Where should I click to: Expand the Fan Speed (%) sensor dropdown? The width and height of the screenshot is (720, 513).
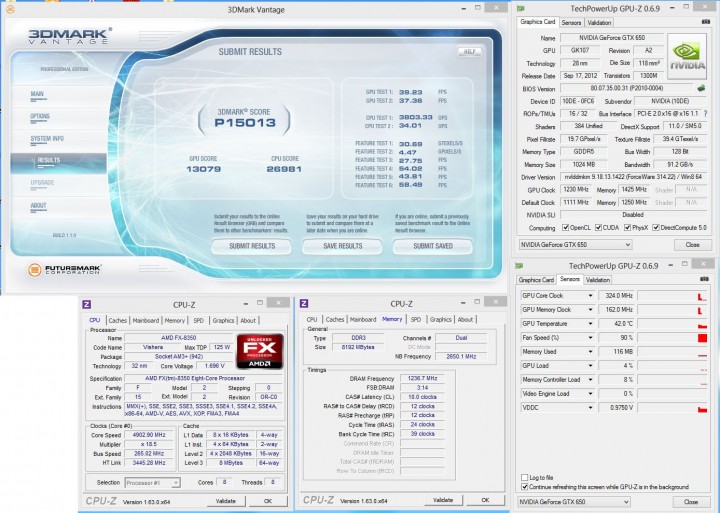point(590,338)
